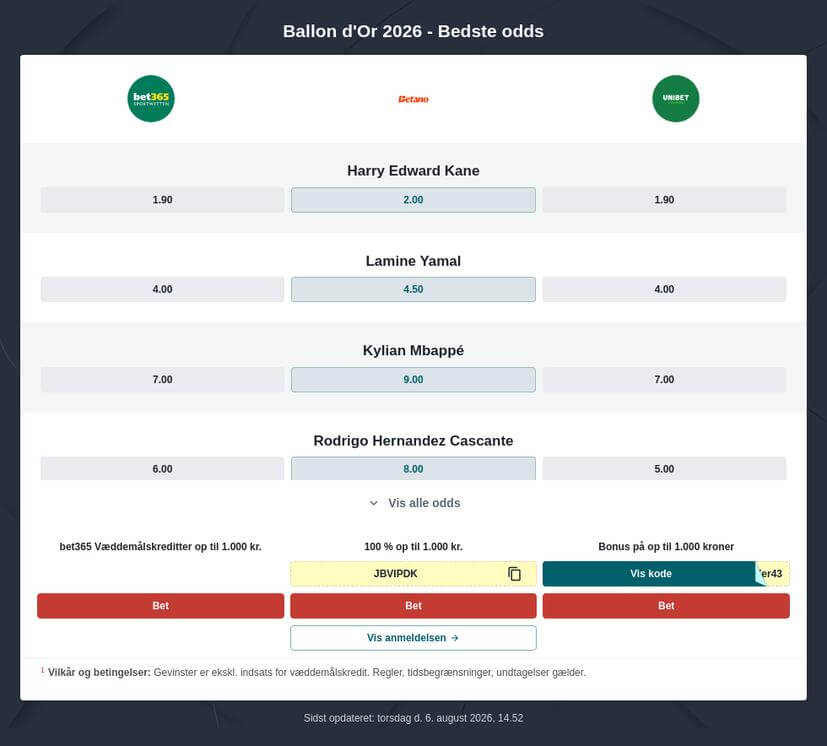Select bet365 7.00 odds for Kylian Mbappé
The height and width of the screenshot is (746, 827).
[x=162, y=379]
